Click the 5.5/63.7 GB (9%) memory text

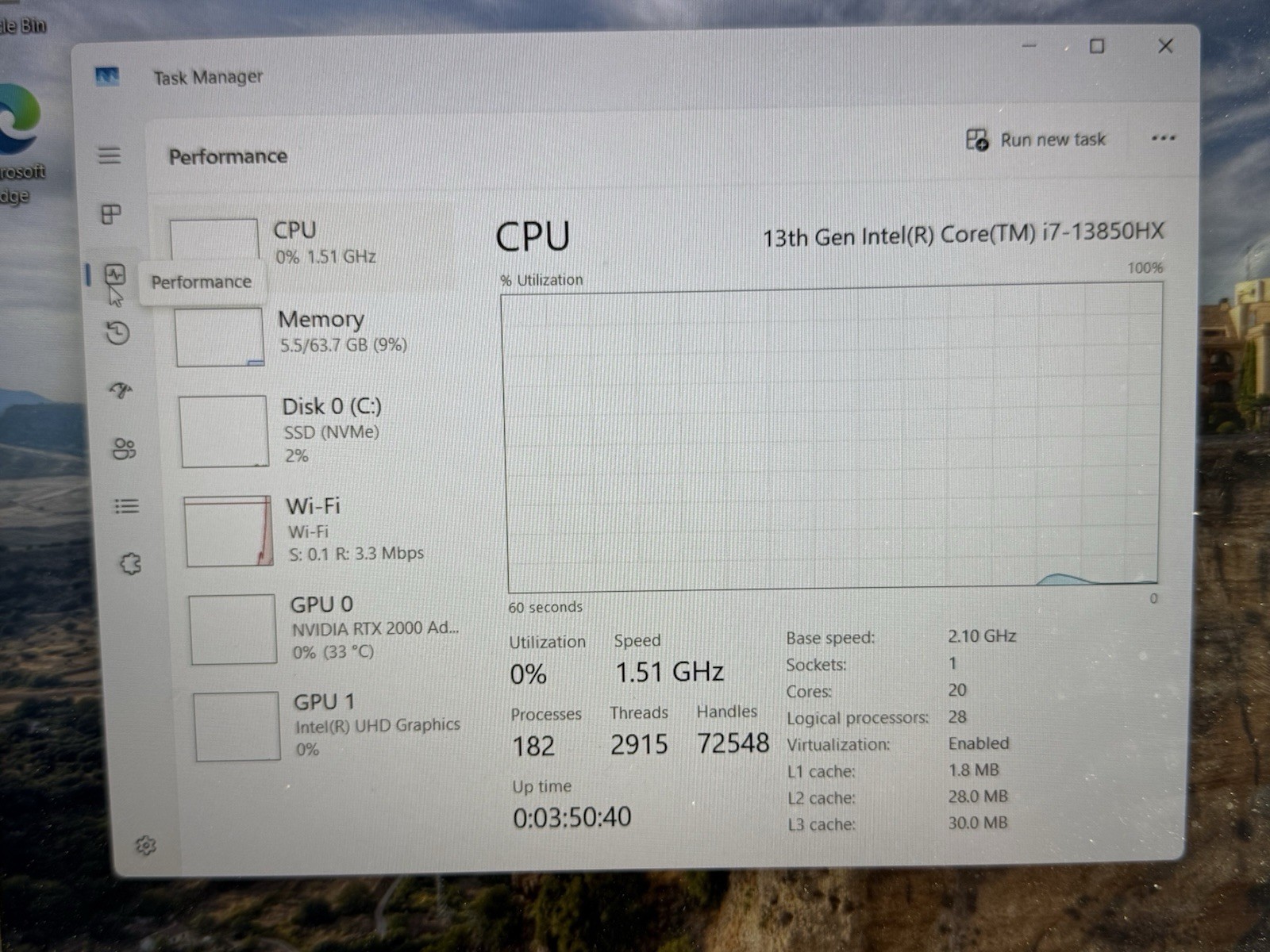click(x=343, y=345)
